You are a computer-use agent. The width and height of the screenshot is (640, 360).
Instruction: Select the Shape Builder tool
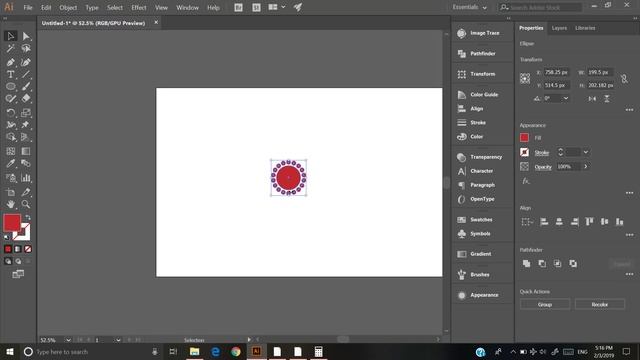(x=11, y=137)
